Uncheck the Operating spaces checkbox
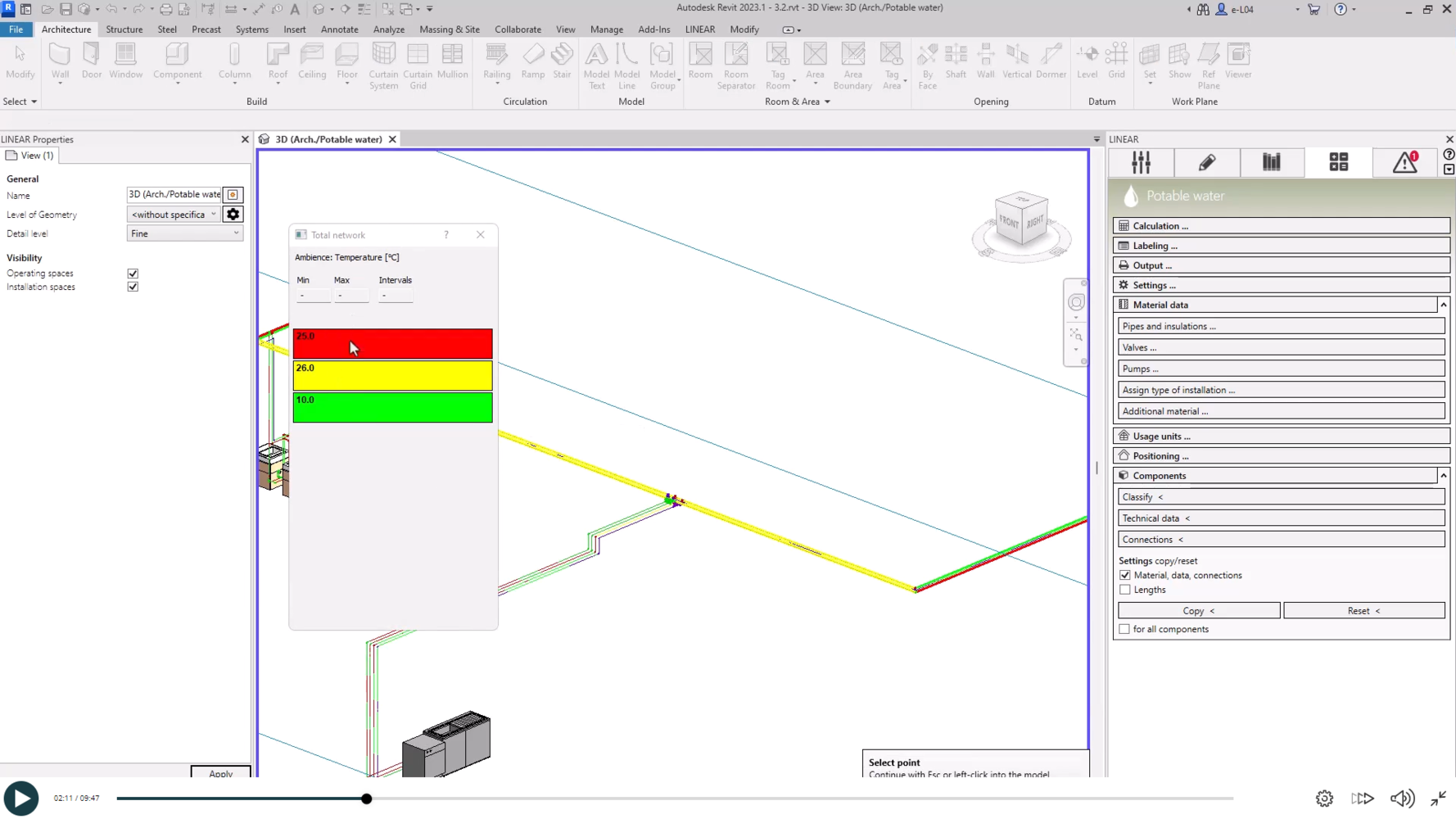 [x=133, y=274]
